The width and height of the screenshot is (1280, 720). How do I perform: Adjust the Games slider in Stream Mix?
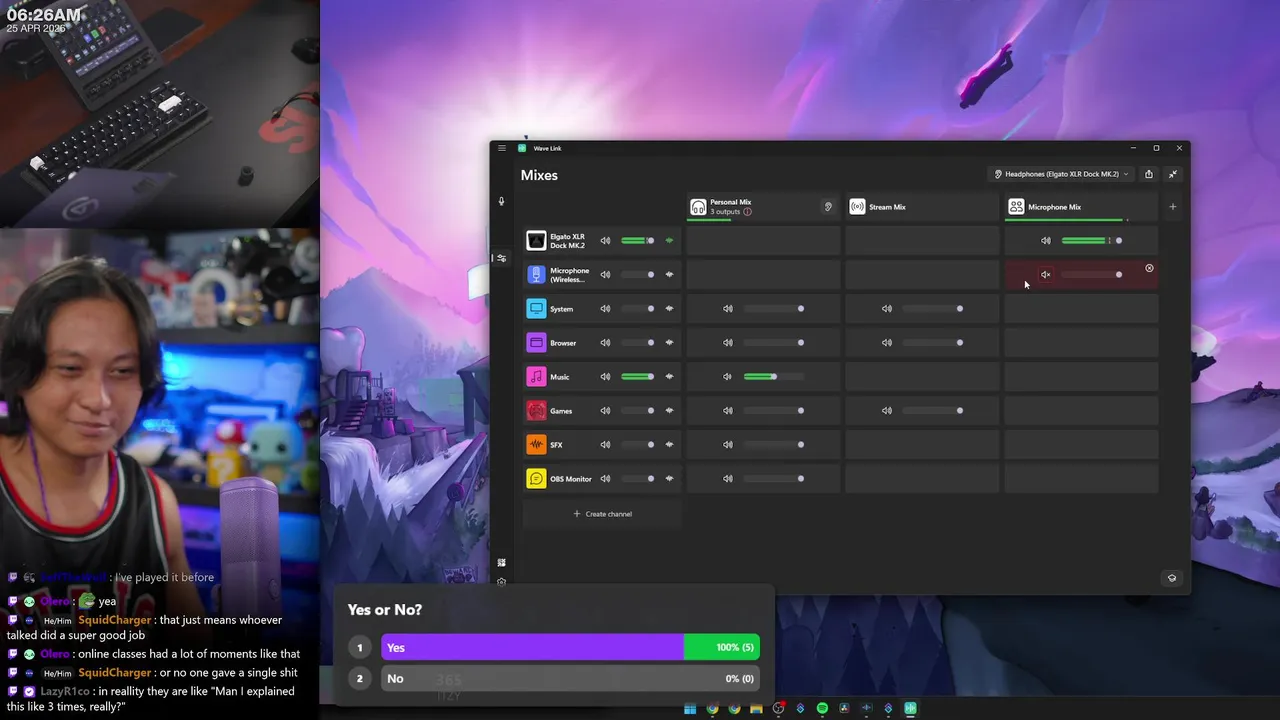(x=932, y=411)
